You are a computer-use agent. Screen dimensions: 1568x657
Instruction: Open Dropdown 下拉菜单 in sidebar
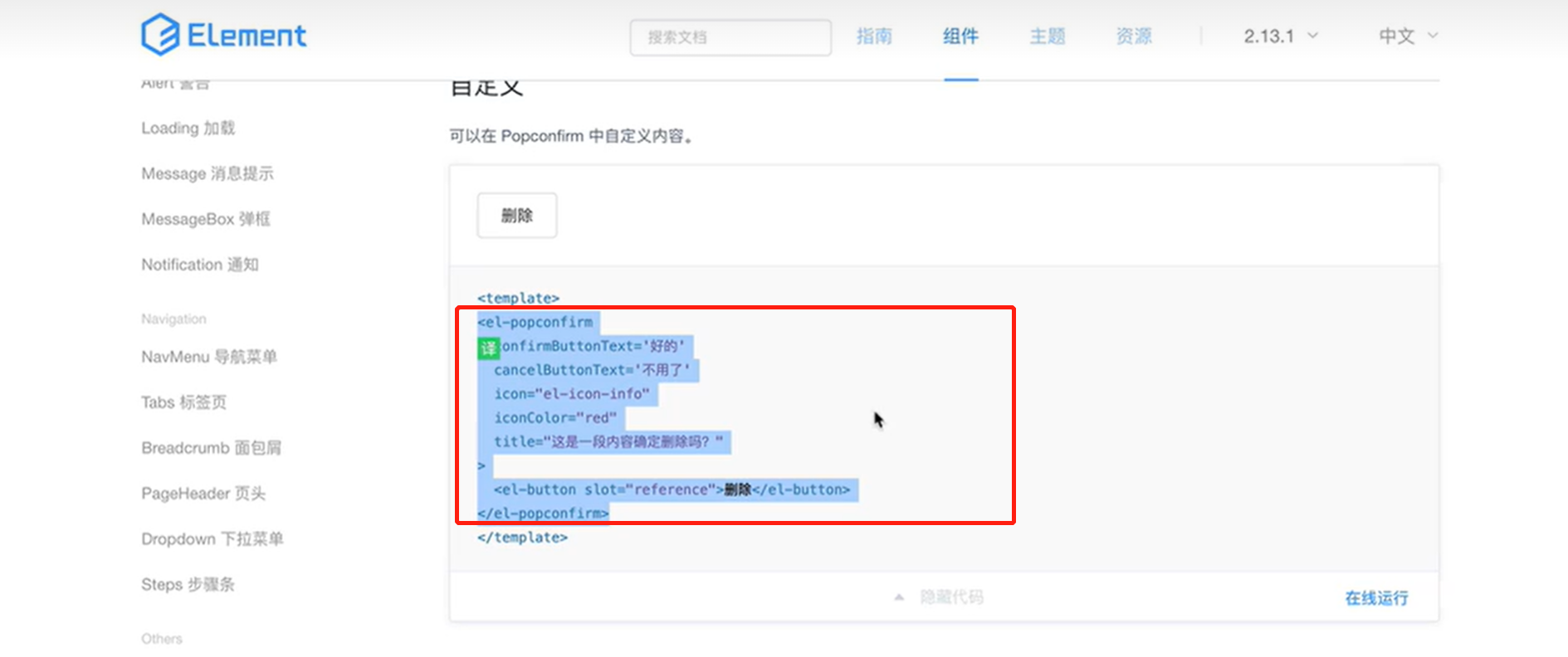tap(212, 539)
